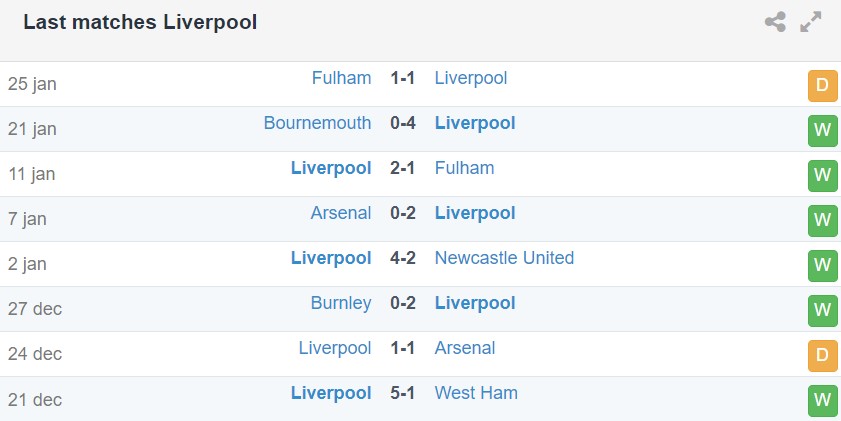Select the West Ham team link

(476, 393)
